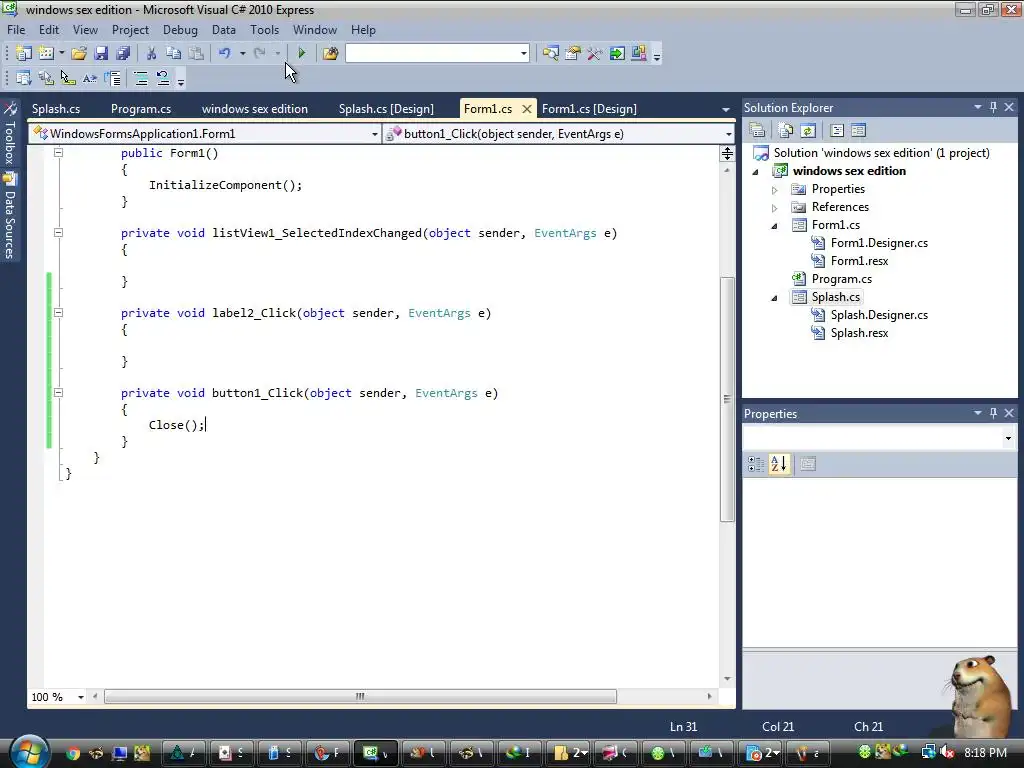Open the active document list dropdown arrow

[x=726, y=110]
